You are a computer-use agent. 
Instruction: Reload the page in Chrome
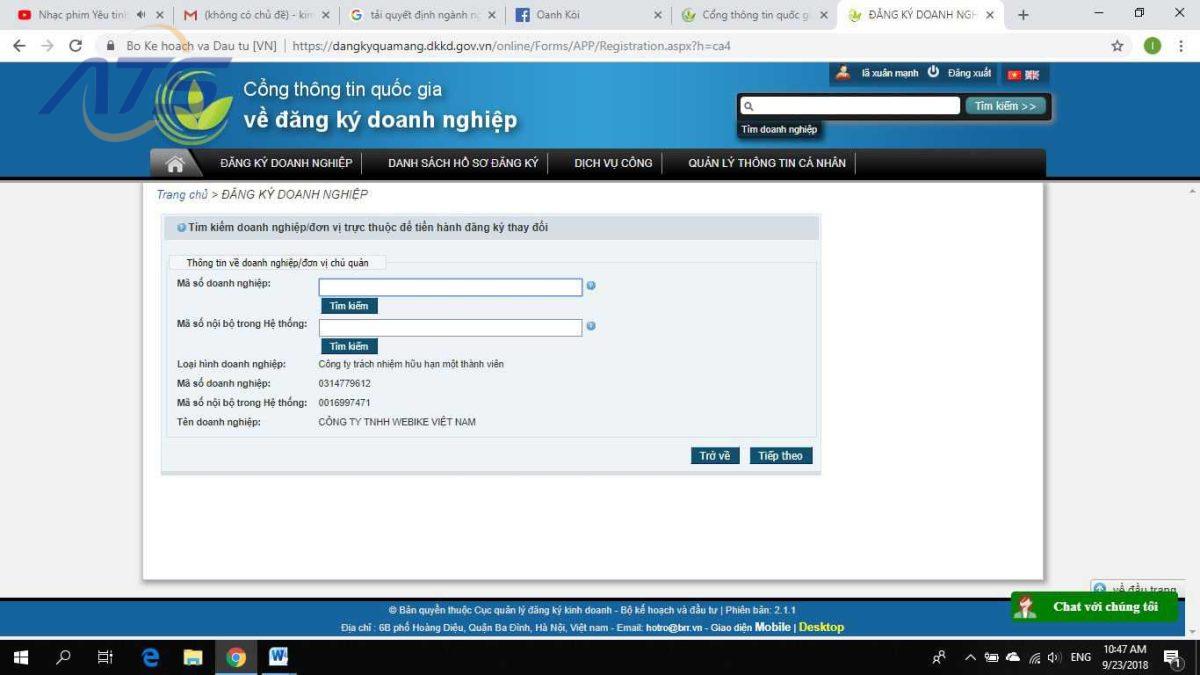75,46
